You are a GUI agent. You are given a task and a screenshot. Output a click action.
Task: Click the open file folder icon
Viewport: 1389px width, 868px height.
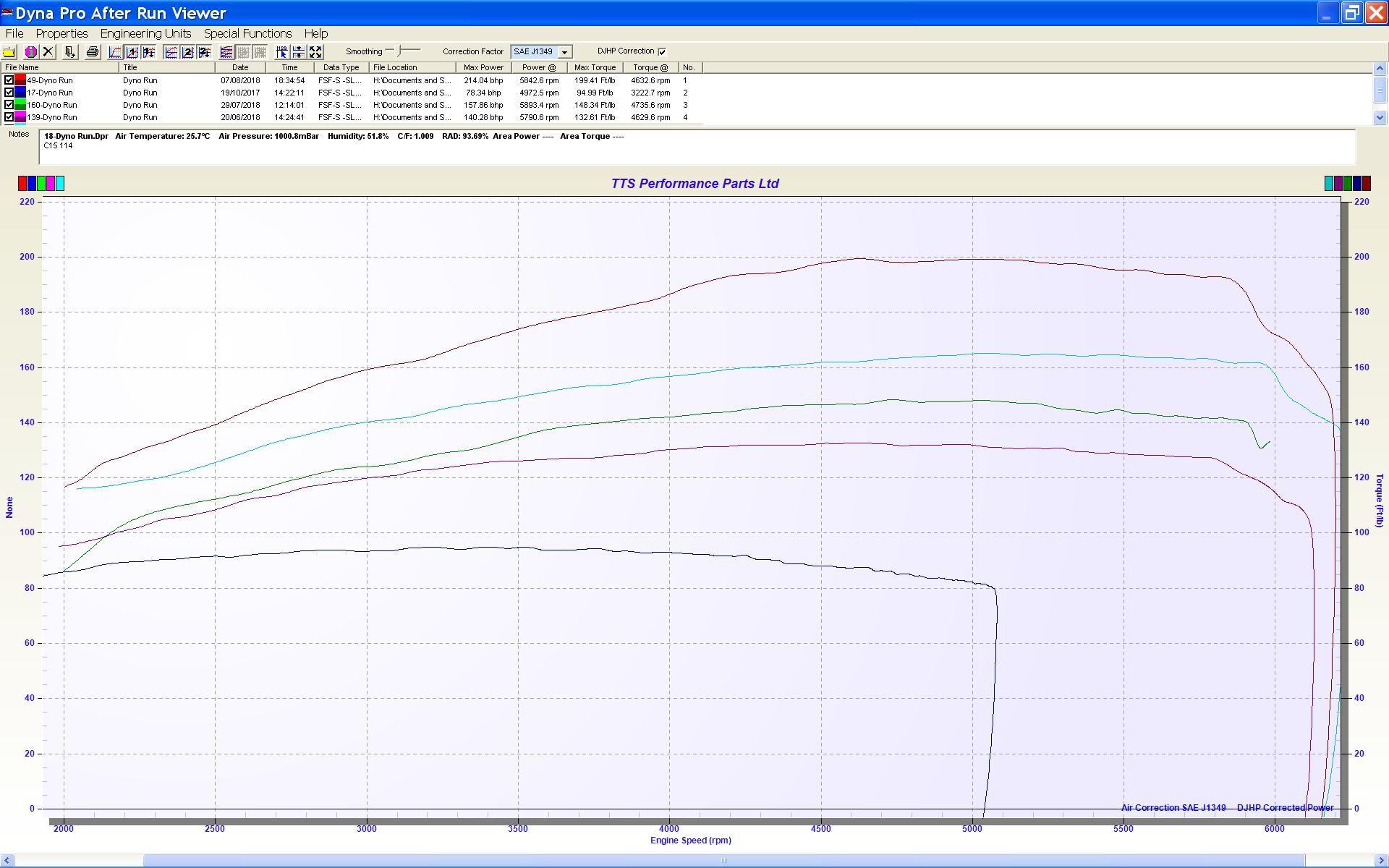tap(9, 52)
